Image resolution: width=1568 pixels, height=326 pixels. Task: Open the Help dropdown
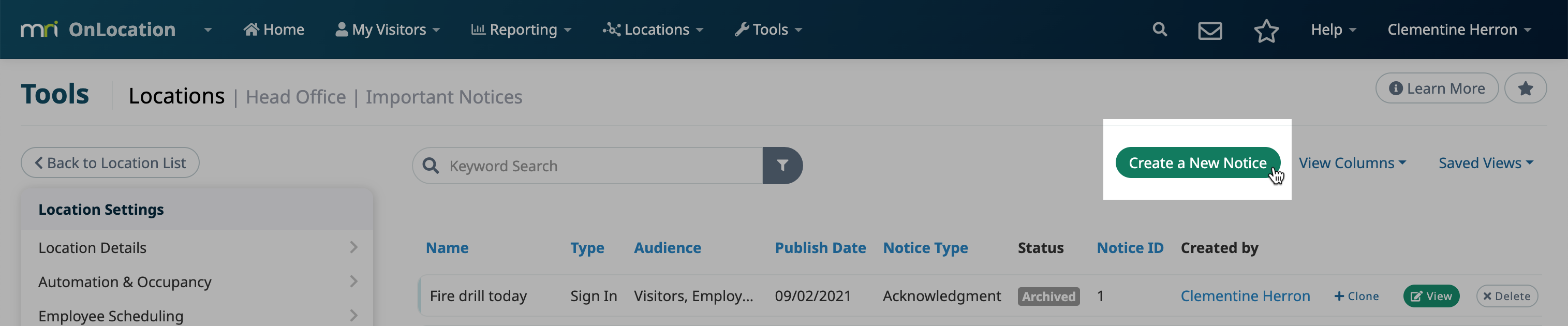pyautogui.click(x=1333, y=29)
